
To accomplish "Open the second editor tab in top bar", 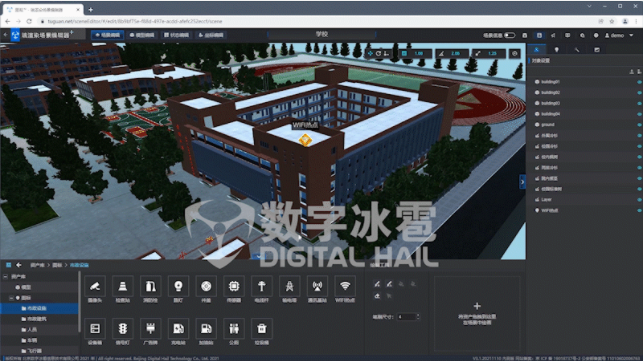I will 142,35.
